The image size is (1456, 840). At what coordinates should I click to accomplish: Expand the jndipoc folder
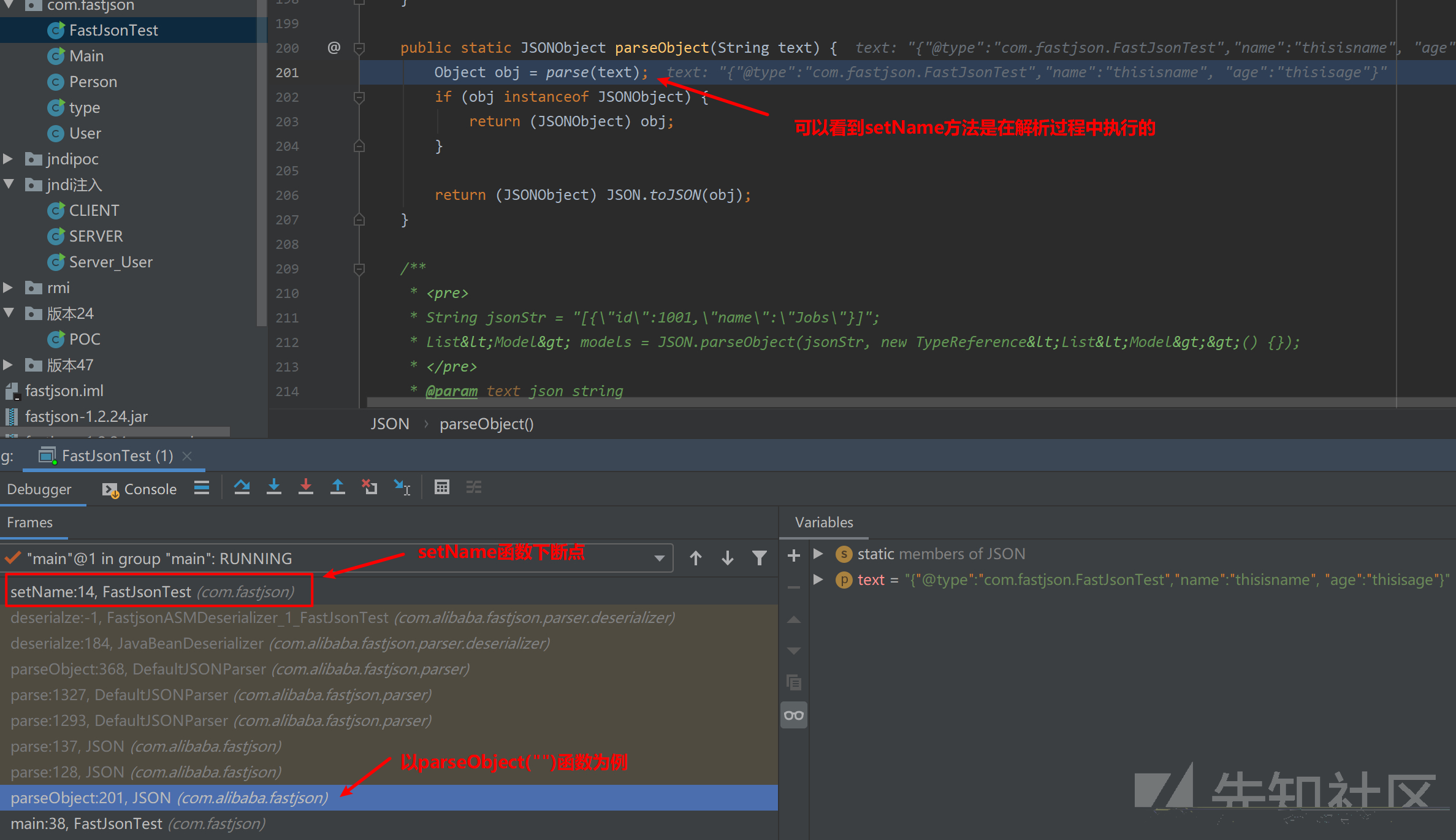click(x=8, y=159)
